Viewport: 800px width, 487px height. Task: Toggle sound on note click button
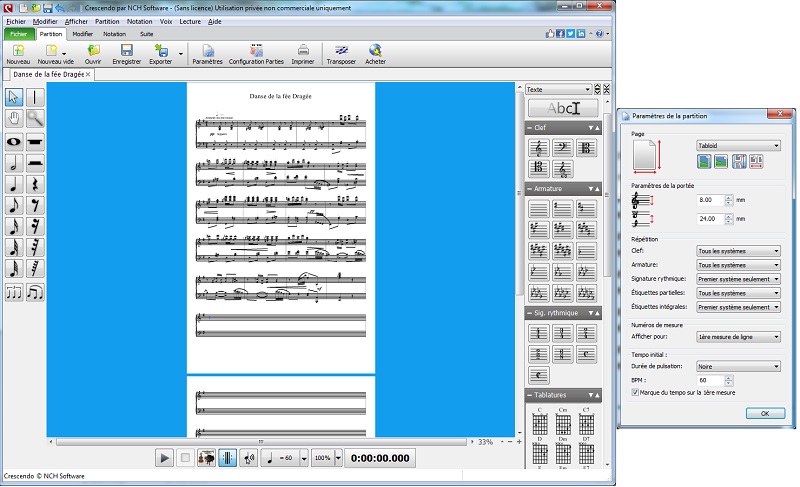tap(248, 458)
